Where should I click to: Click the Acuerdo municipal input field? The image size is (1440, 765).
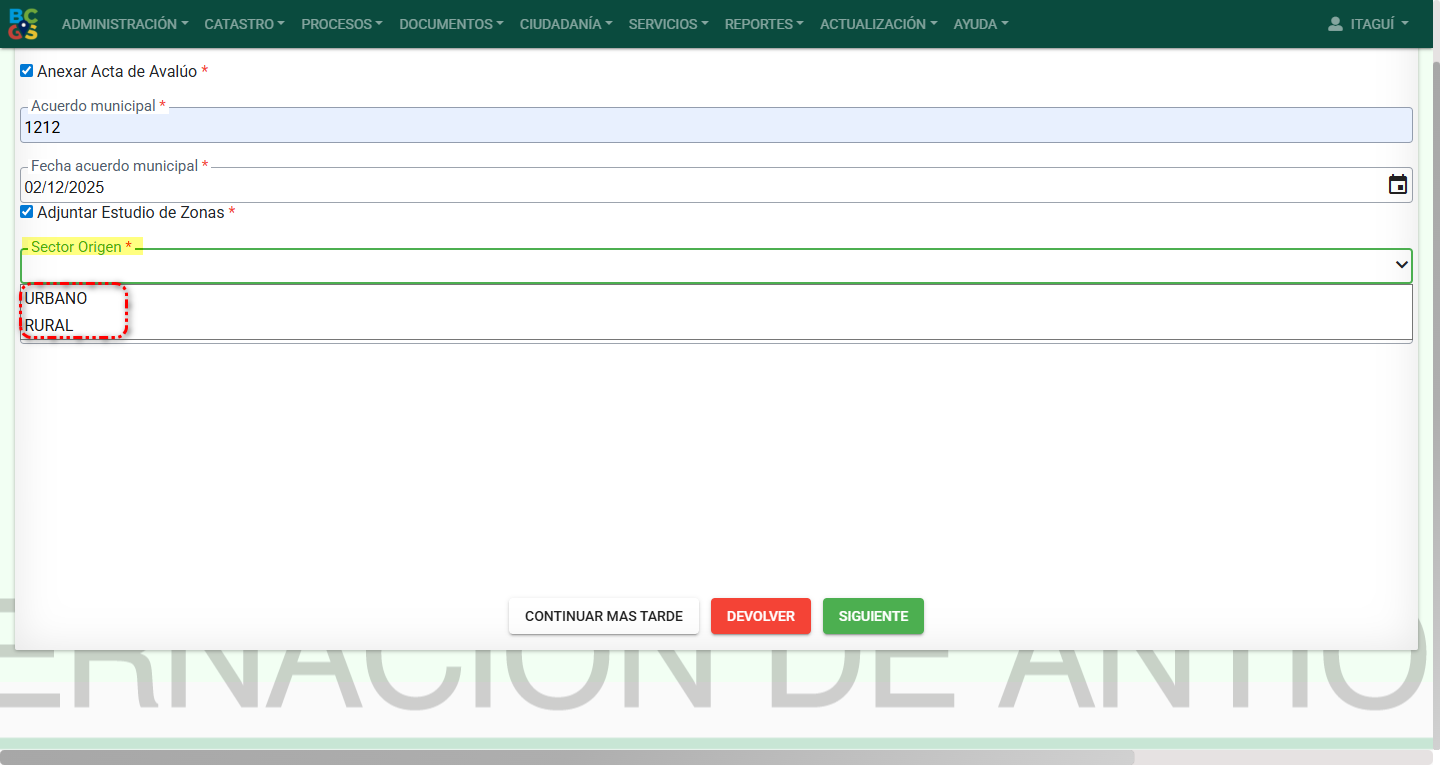[x=715, y=127]
